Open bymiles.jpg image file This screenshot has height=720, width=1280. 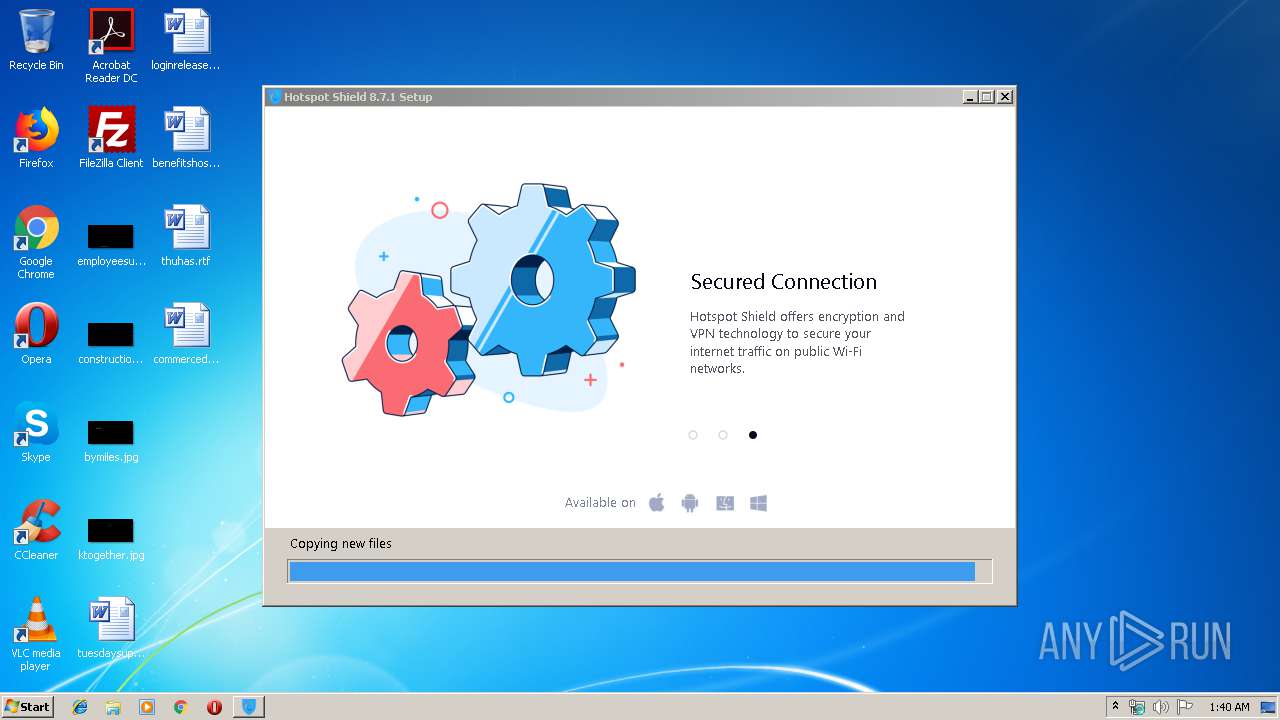pyautogui.click(x=111, y=439)
